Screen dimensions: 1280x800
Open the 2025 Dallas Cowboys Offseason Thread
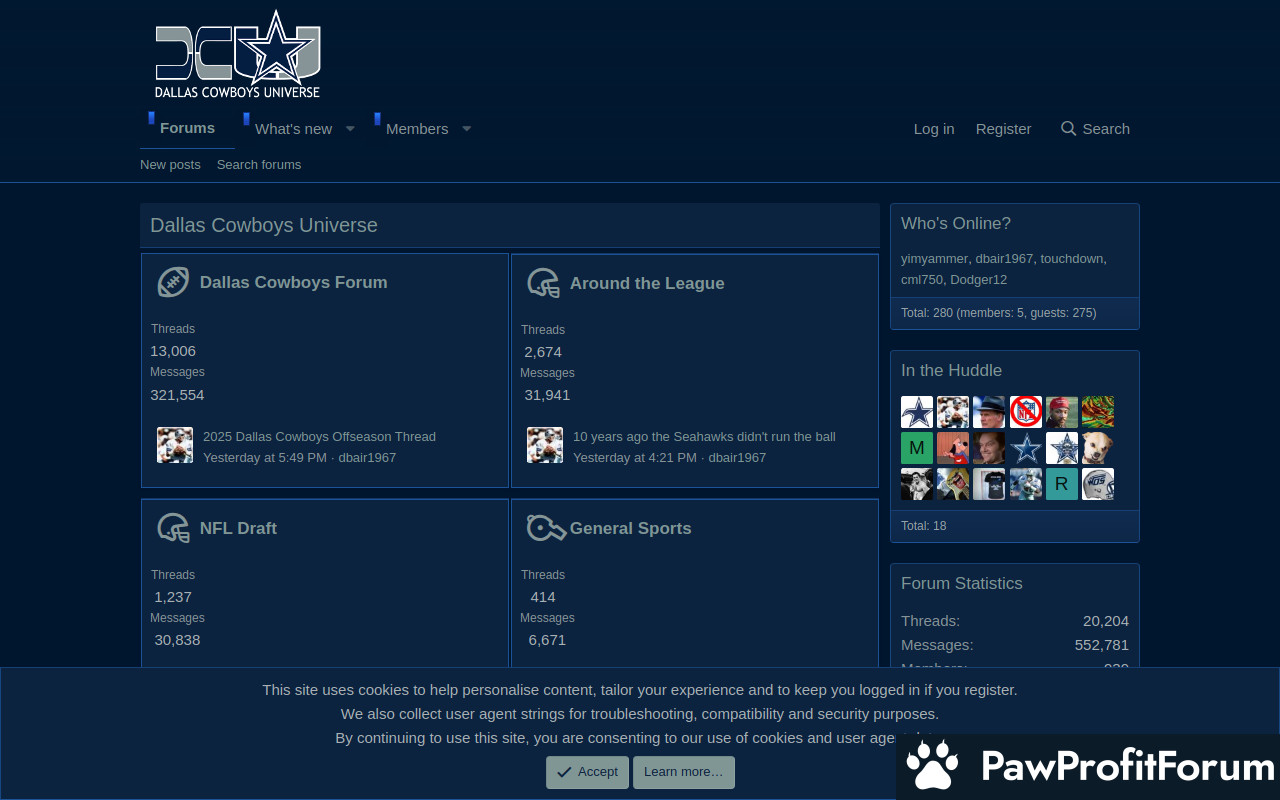(319, 436)
